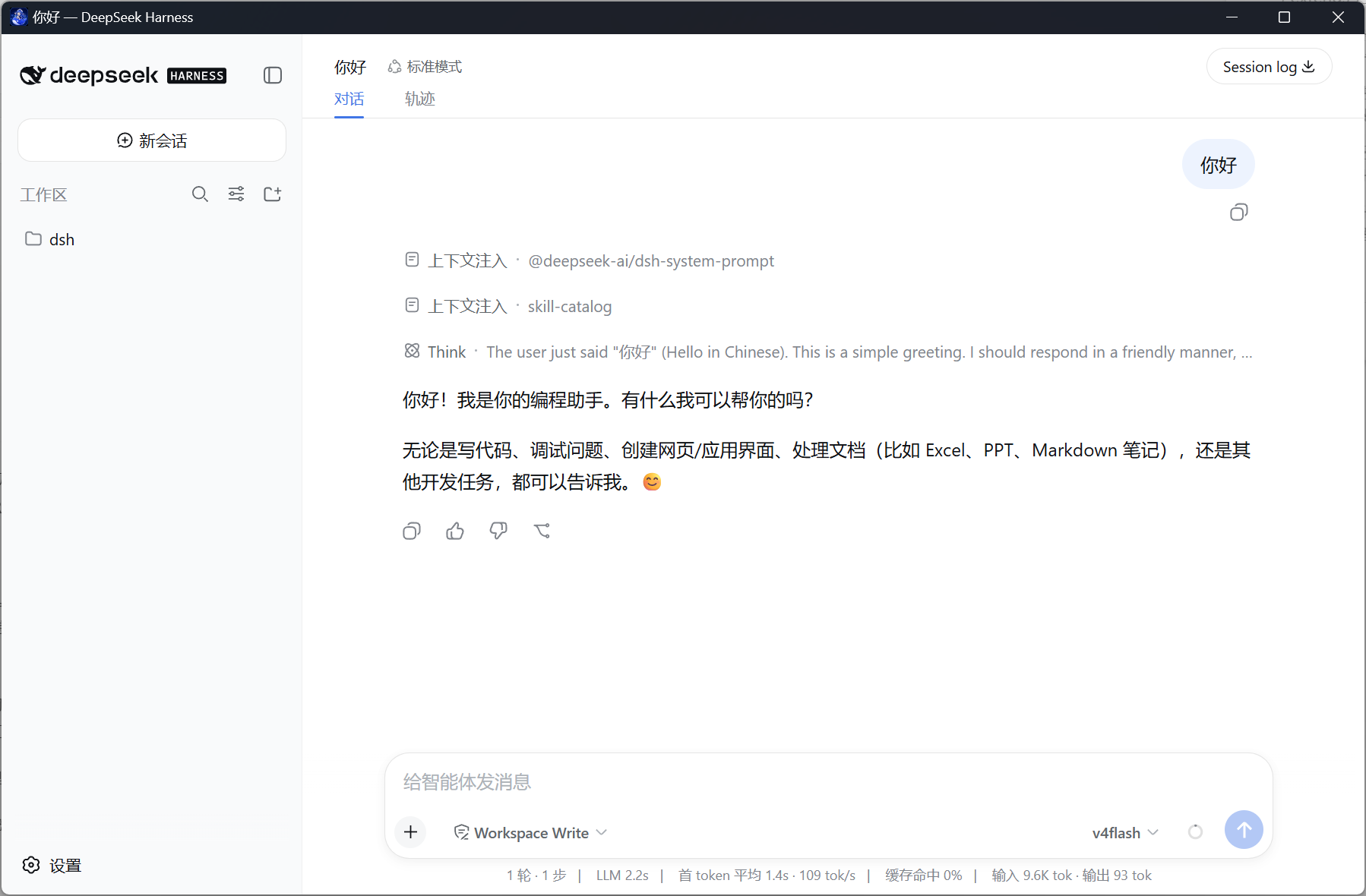This screenshot has height=896, width=1366.
Task: Open the v4flash model dropdown
Action: tap(1125, 833)
